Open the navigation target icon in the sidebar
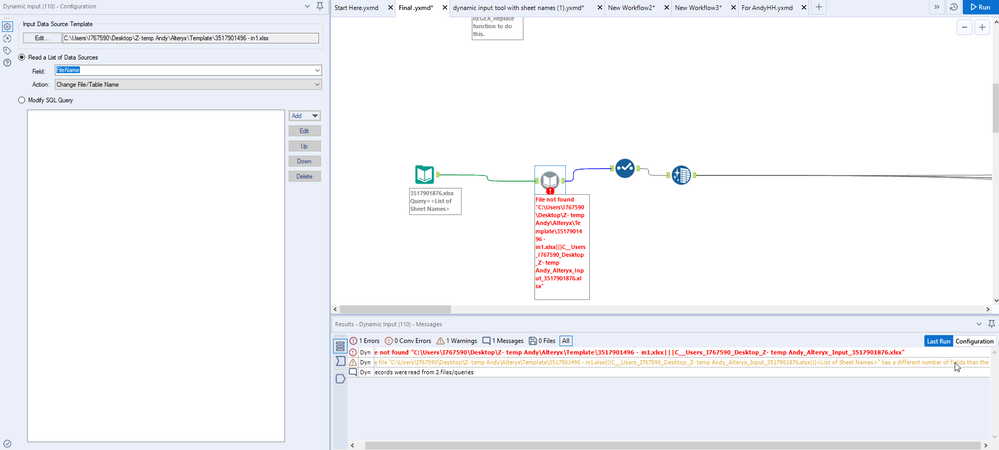 coord(8,38)
